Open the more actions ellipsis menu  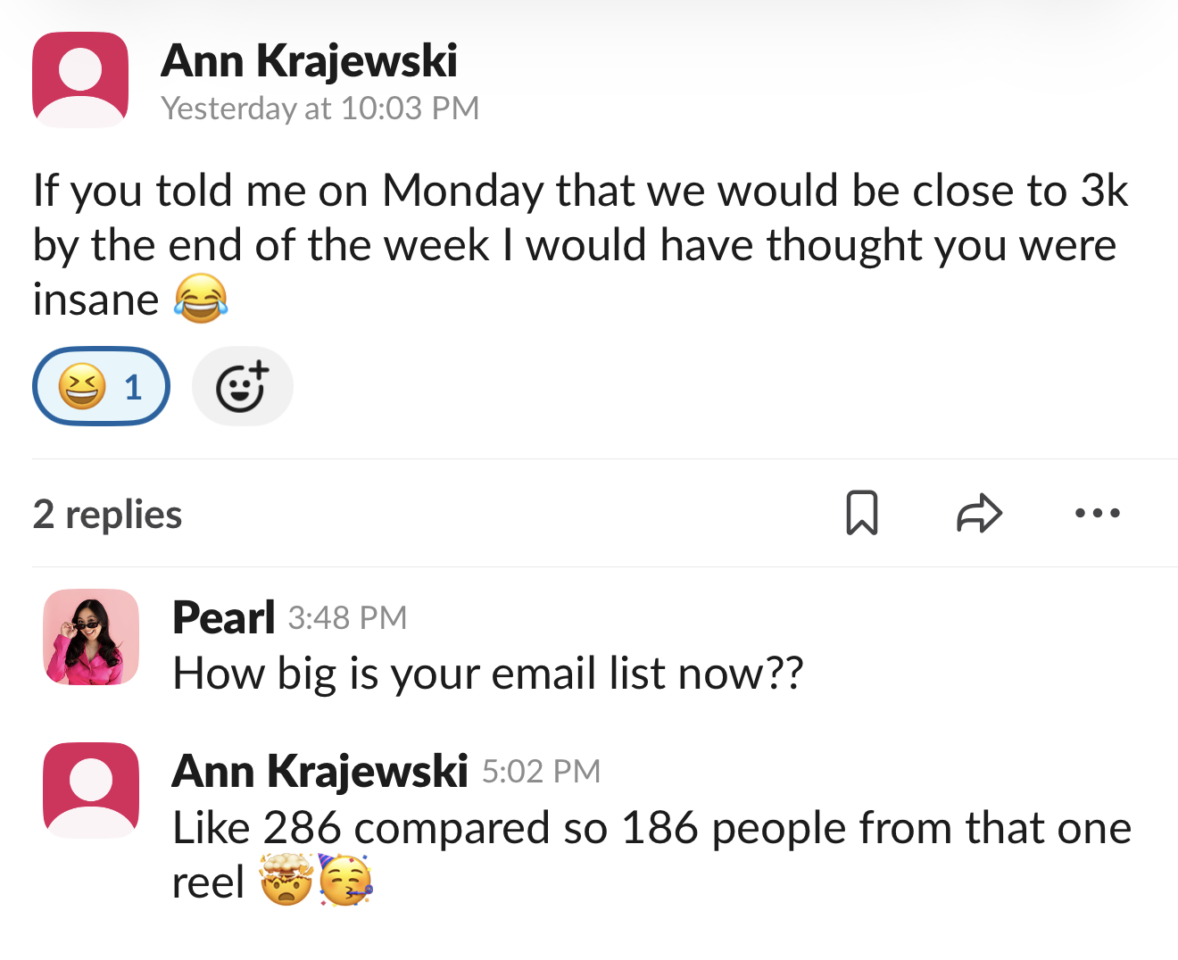click(x=1097, y=514)
